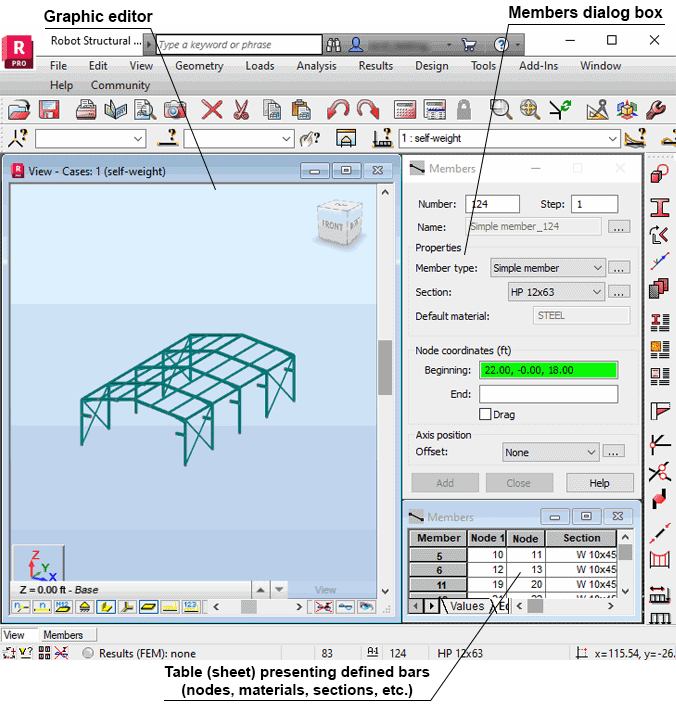This screenshot has width=676, height=706.
Task: Click the graphic view vertical scrollbar thumb
Action: pos(385,367)
